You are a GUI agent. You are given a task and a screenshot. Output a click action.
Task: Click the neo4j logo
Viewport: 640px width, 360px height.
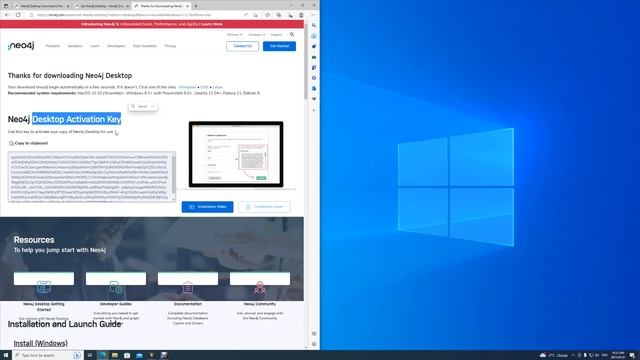coord(21,46)
